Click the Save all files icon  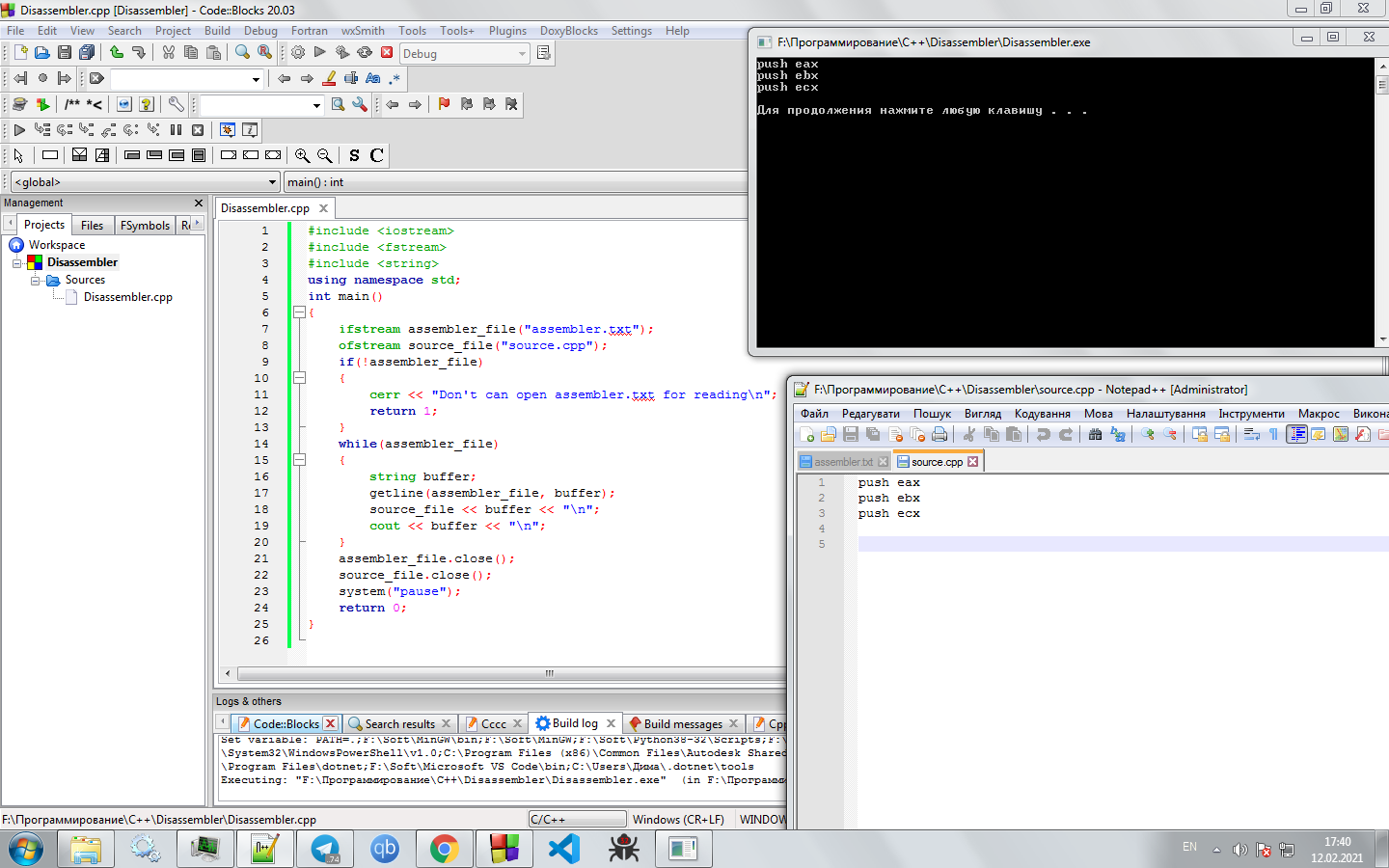pos(87,53)
